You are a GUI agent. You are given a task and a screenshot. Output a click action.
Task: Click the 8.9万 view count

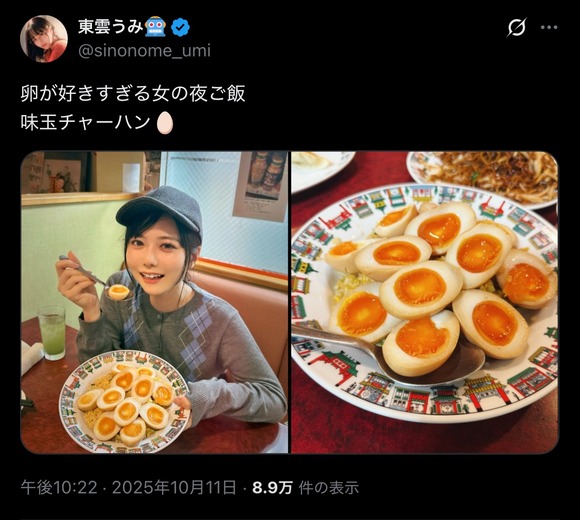pos(272,487)
